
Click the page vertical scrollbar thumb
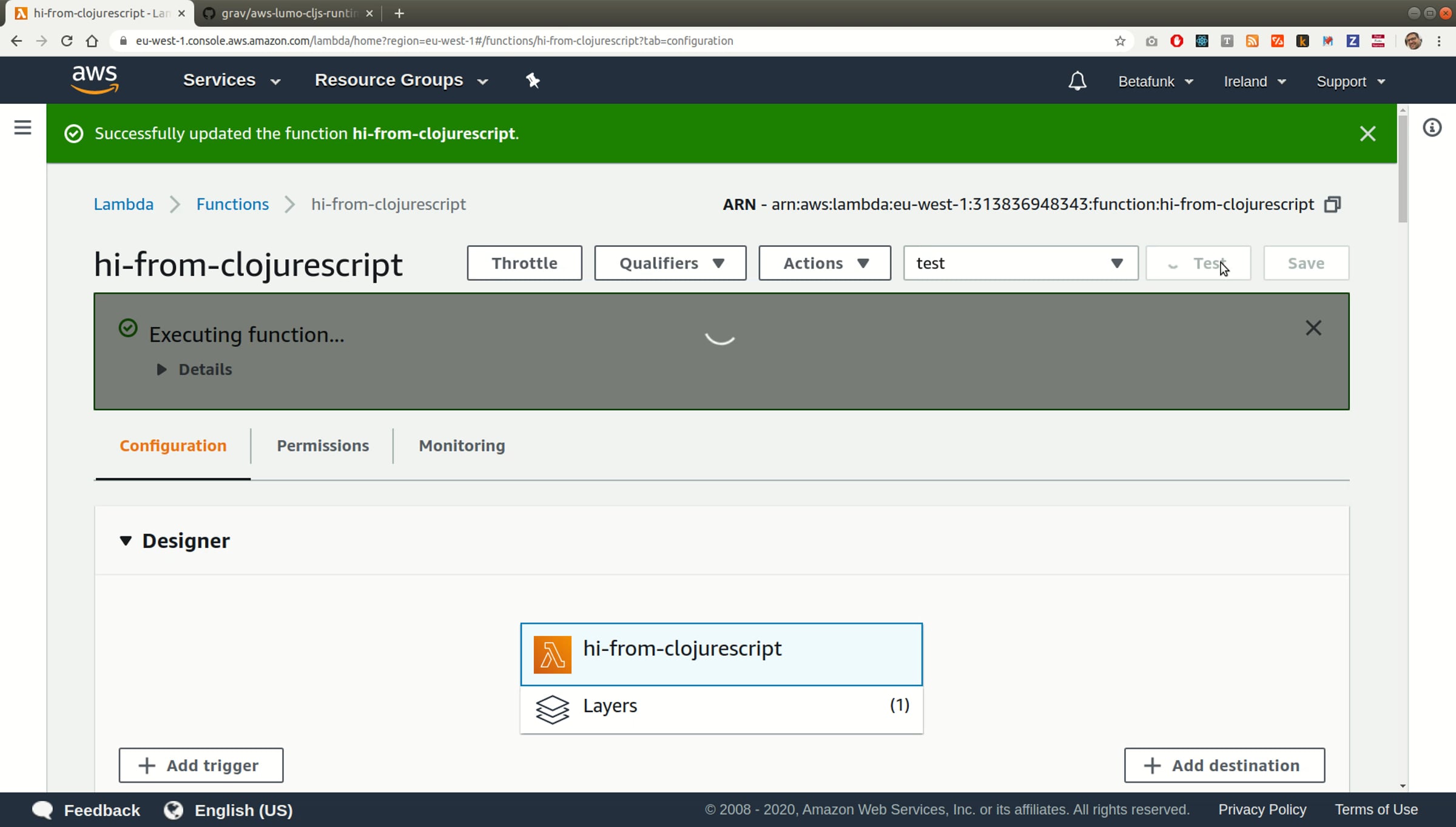tap(1403, 168)
